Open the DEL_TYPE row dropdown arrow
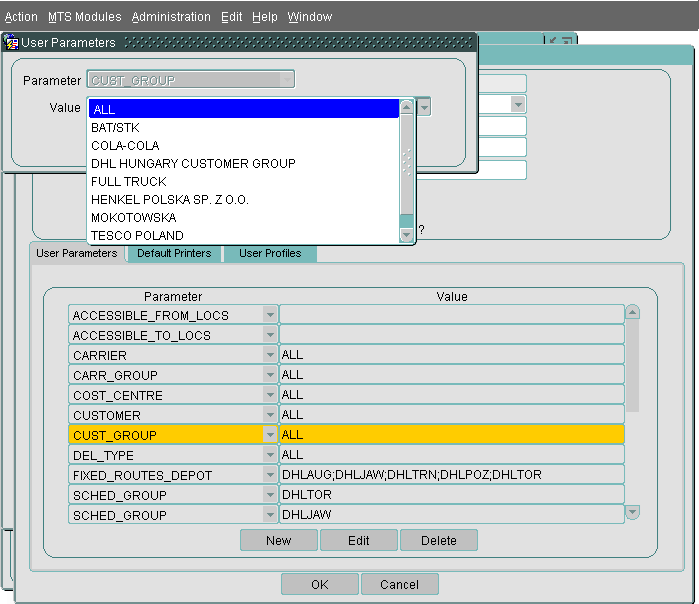Image resolution: width=699 pixels, height=604 pixels. click(270, 455)
